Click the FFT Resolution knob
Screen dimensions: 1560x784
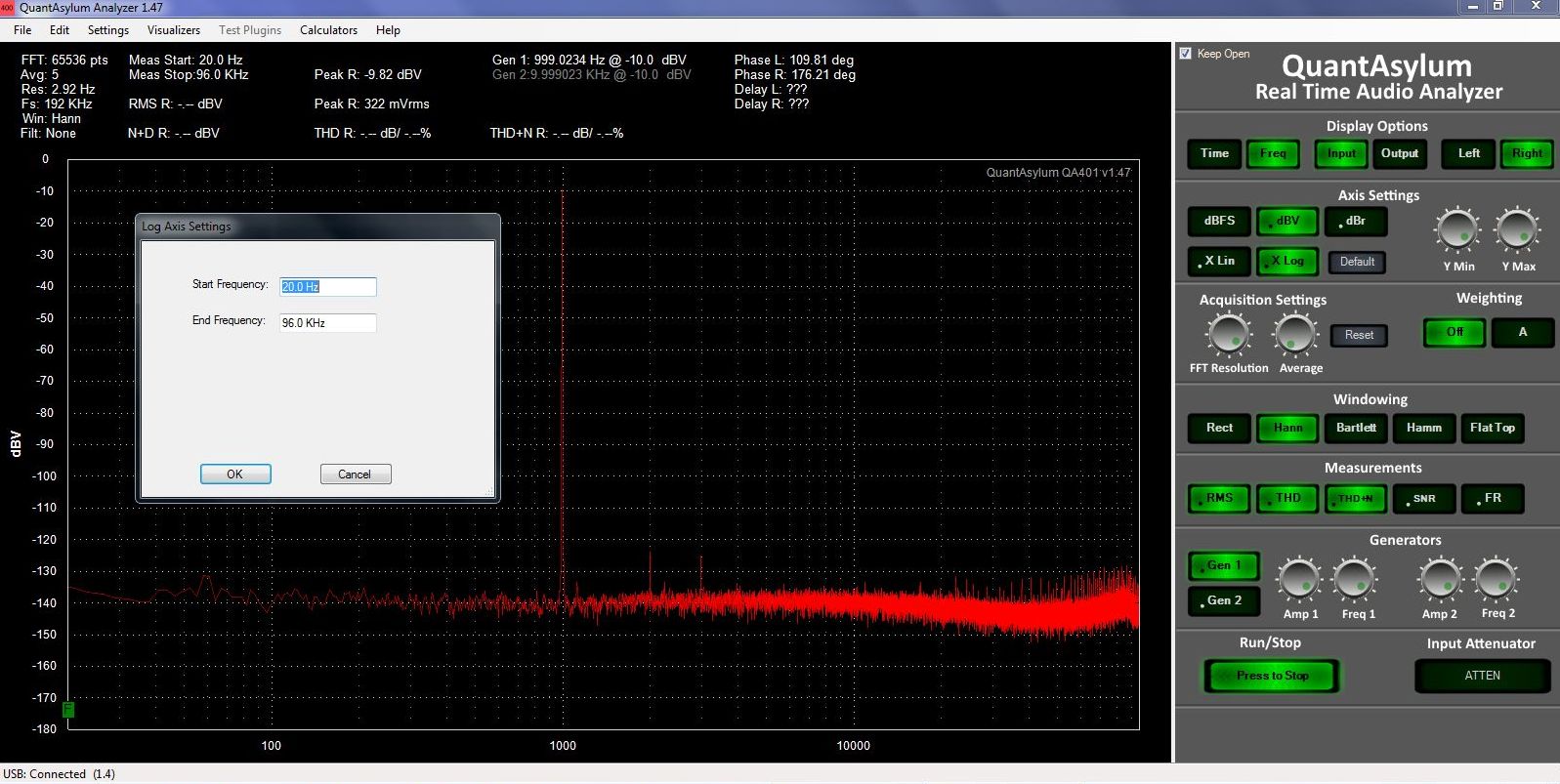[x=1229, y=335]
